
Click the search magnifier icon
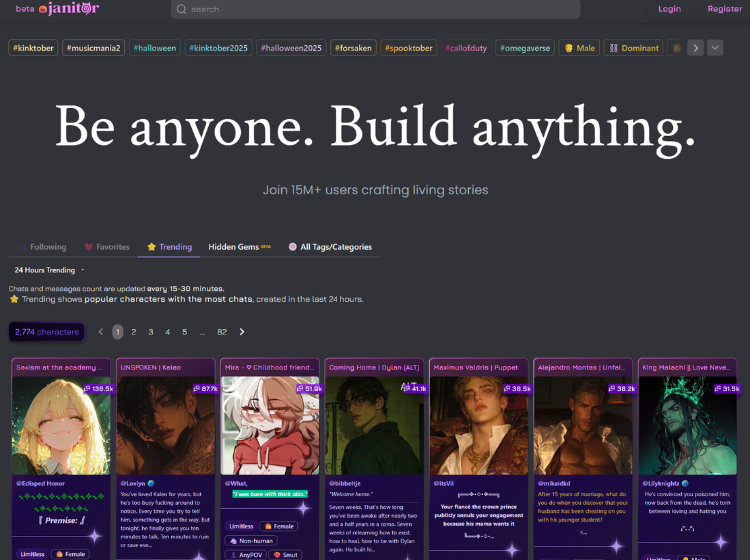click(181, 9)
